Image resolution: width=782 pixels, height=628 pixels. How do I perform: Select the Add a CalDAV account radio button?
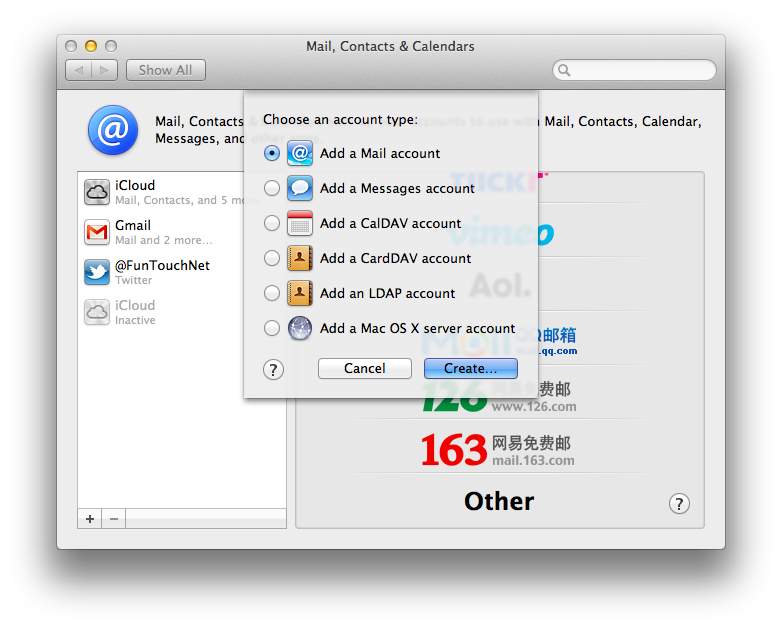[272, 223]
